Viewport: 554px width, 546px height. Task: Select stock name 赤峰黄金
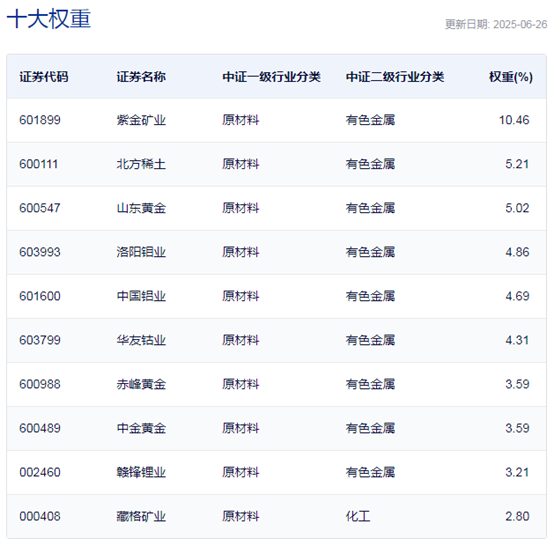[141, 384]
